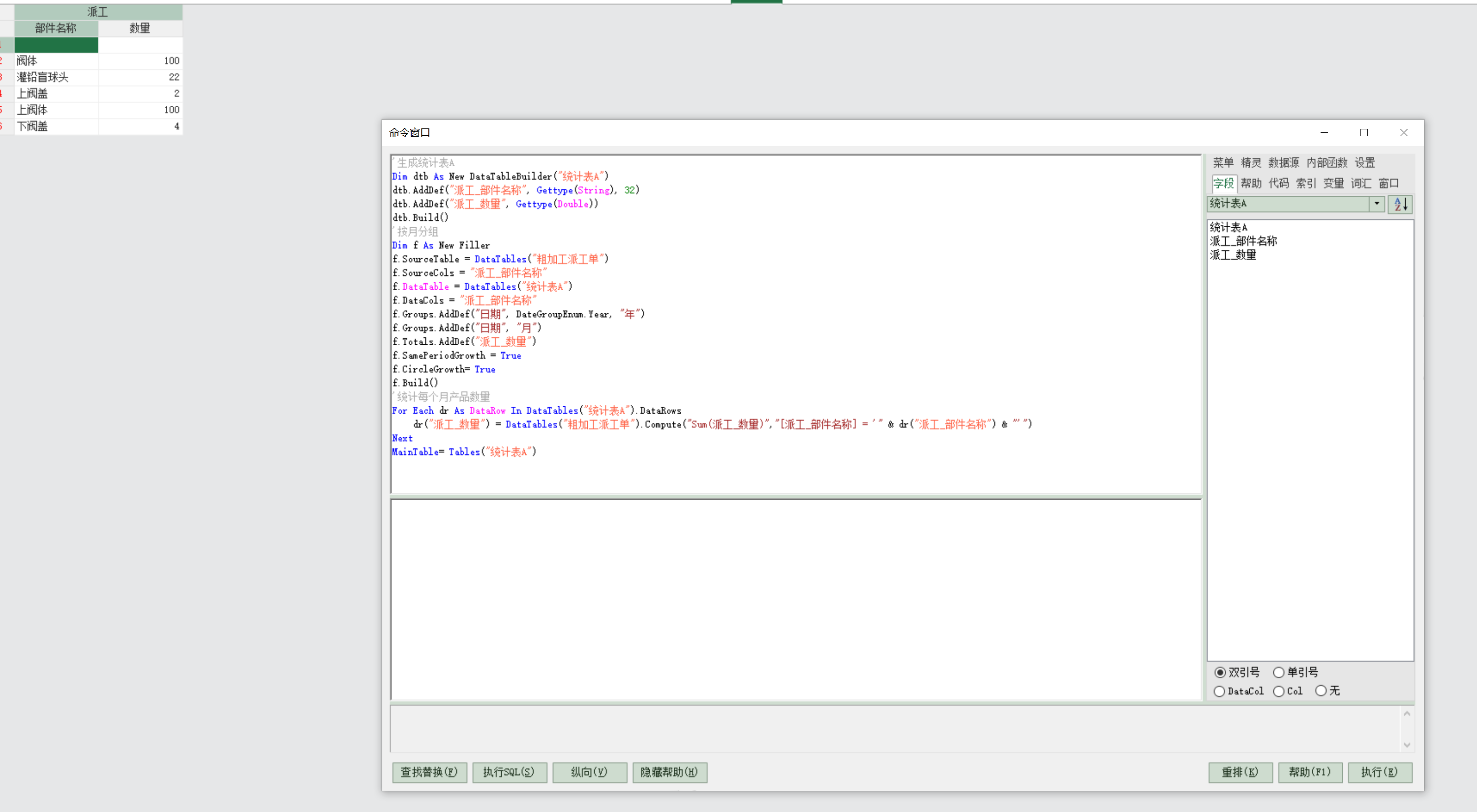
Task: Select the 上阀盖 cell in table
Action: [x=56, y=93]
